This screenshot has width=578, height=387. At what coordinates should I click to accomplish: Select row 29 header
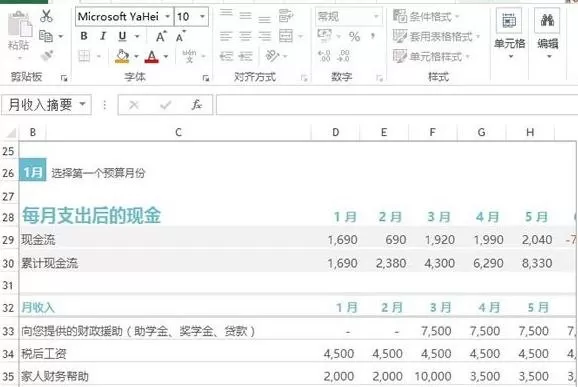pyautogui.click(x=8, y=240)
